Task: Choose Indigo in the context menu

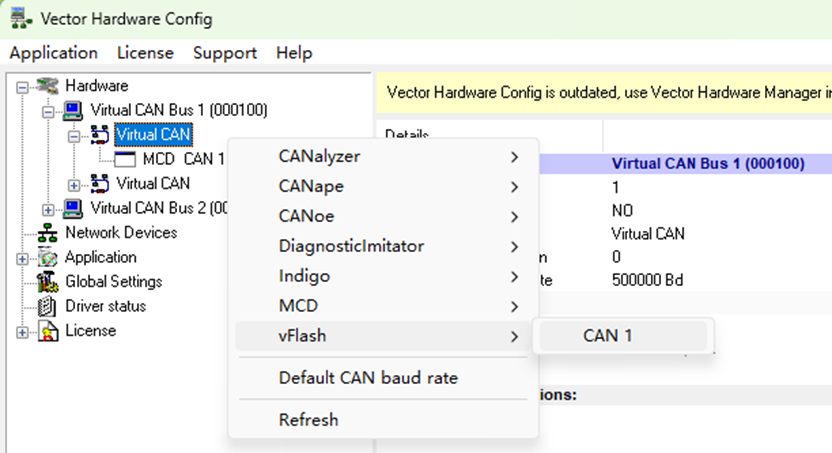Action: [383, 276]
